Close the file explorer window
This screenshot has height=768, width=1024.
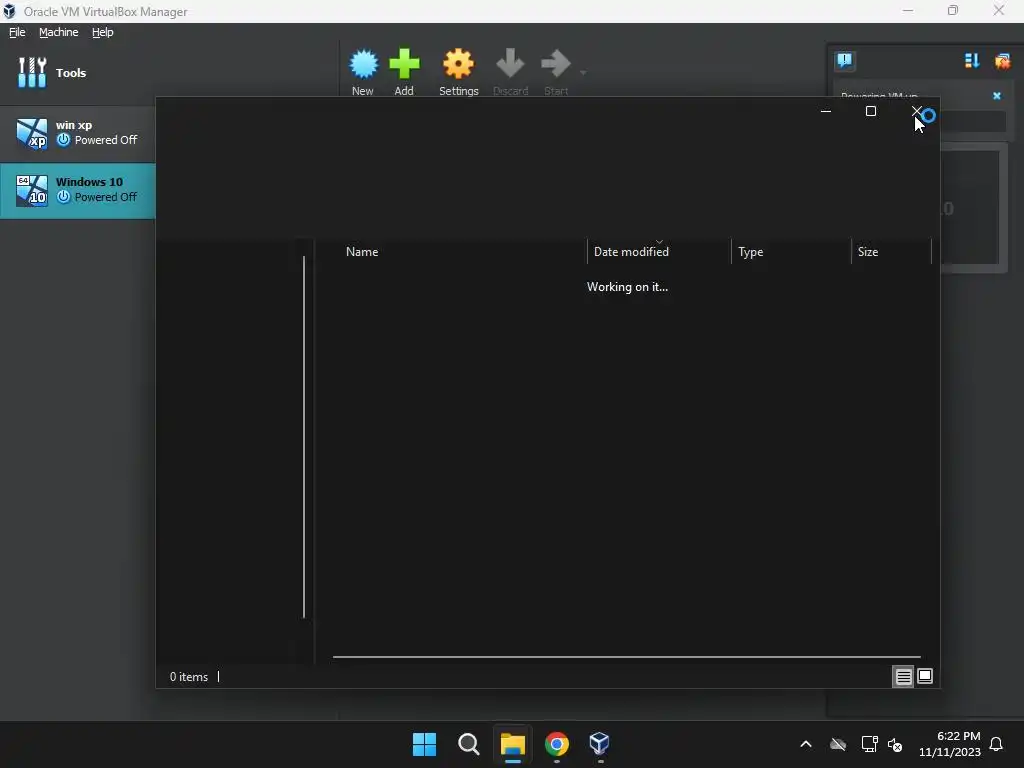pos(916,111)
